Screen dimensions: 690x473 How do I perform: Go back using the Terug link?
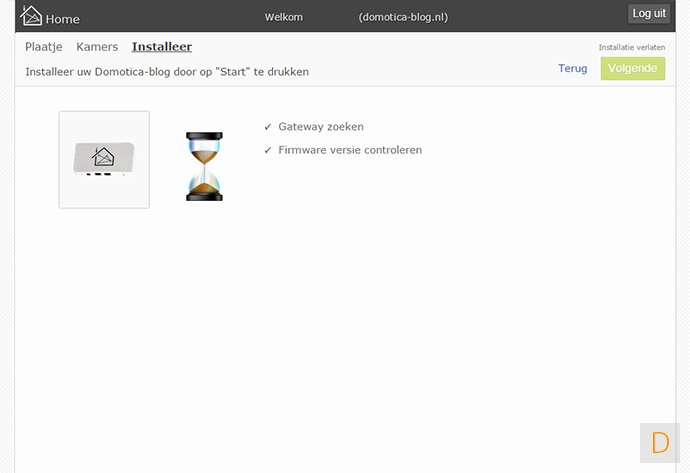tap(573, 69)
